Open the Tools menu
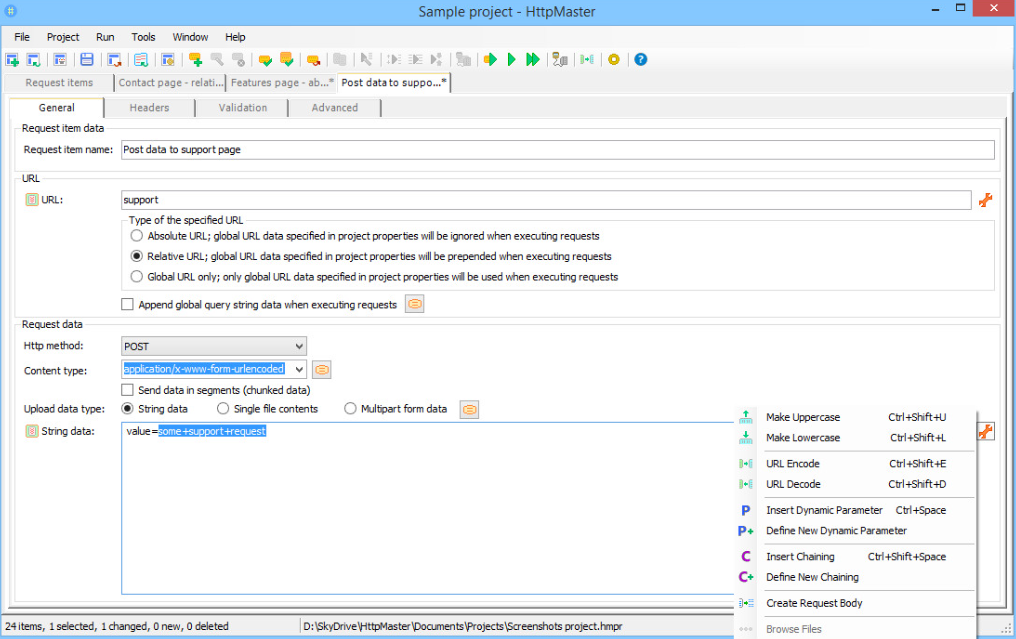 click(x=143, y=37)
